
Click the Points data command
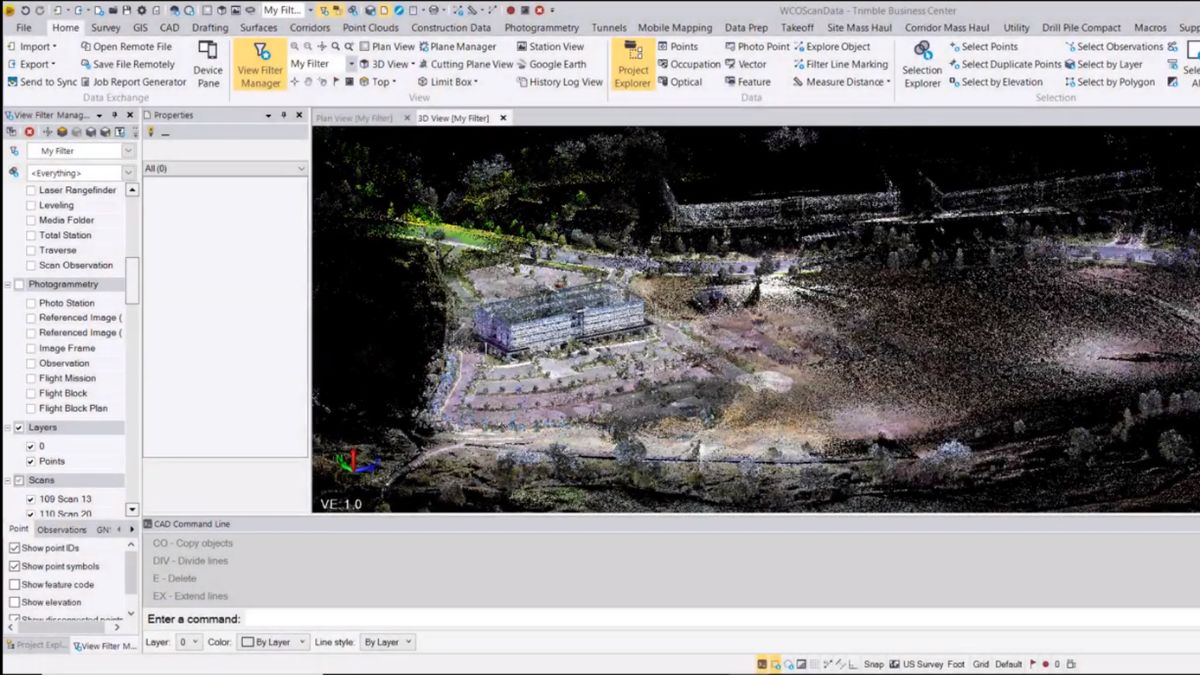(x=678, y=47)
